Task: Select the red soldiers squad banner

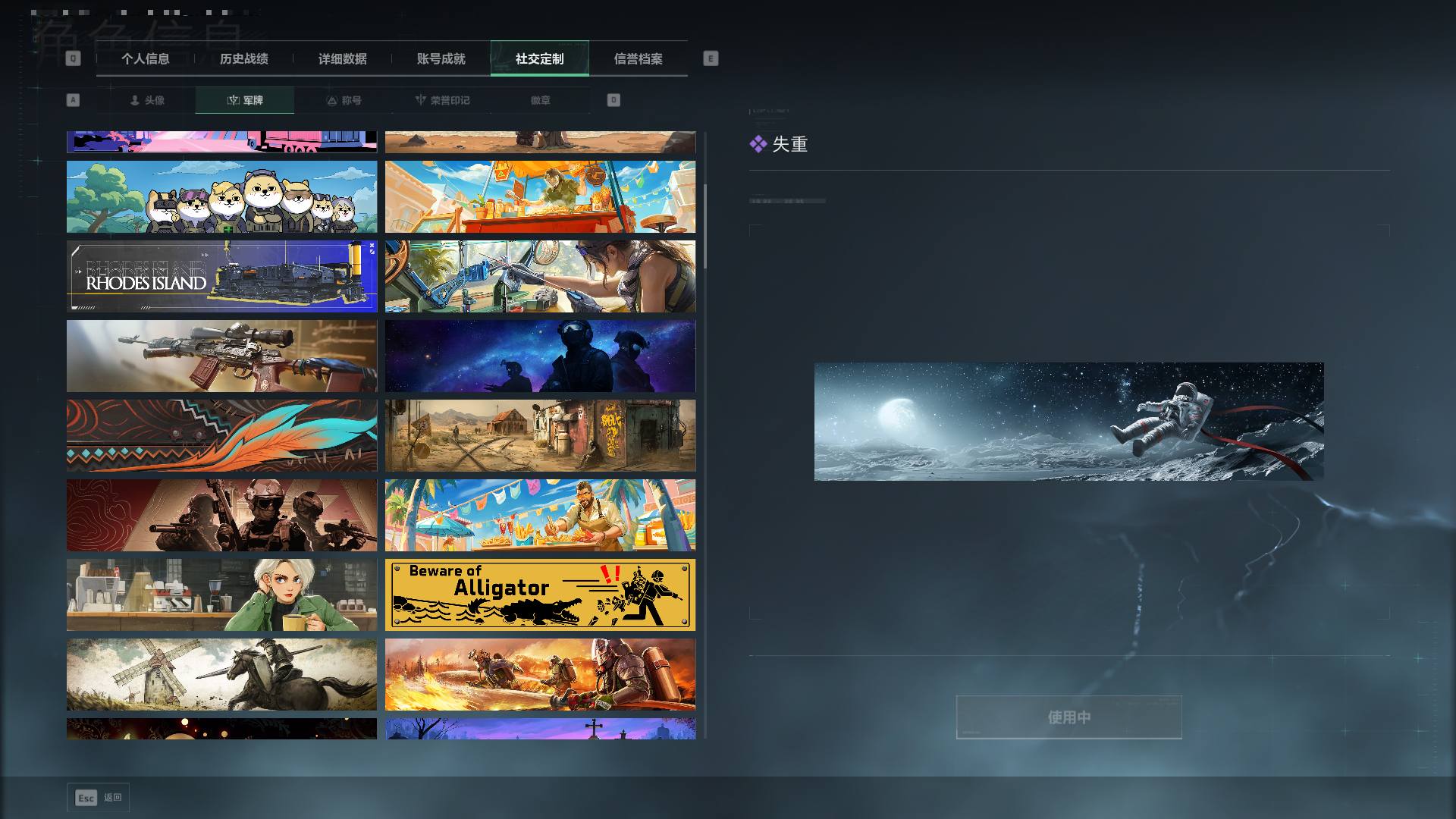Action: click(x=221, y=515)
